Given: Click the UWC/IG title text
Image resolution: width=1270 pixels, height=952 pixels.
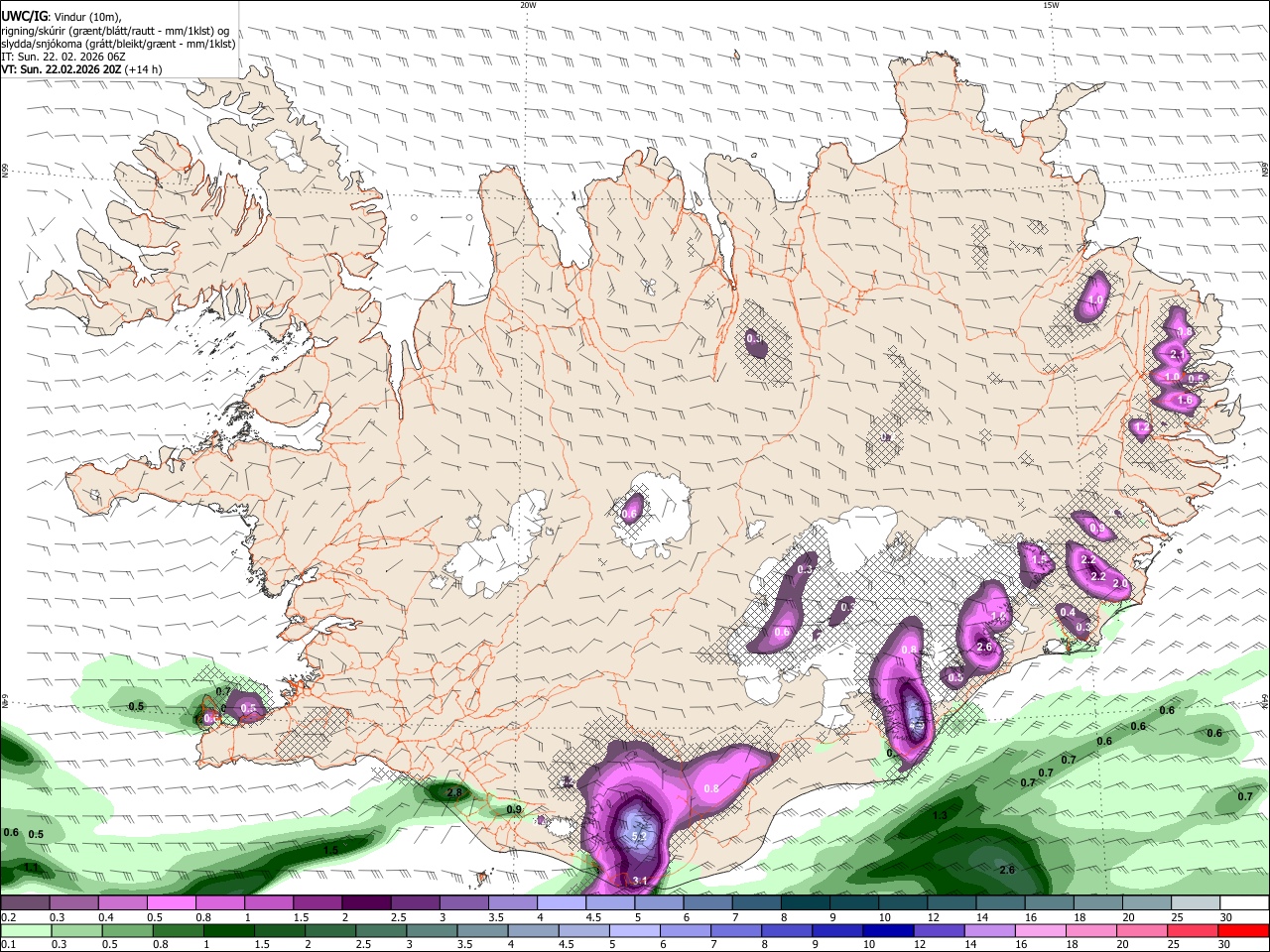Looking at the screenshot, I should [x=23, y=17].
